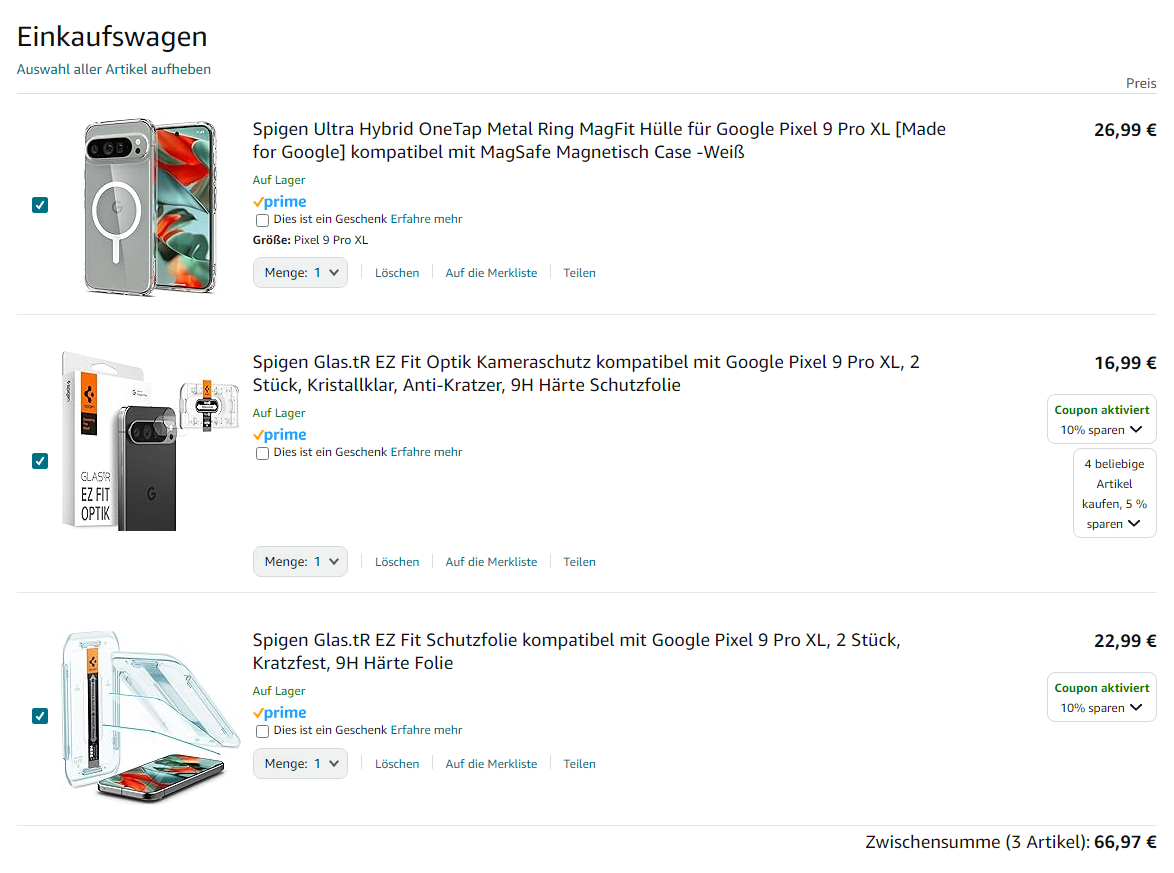
Task: Click the Spigen Ultra Hybrid case product image
Action: point(150,206)
